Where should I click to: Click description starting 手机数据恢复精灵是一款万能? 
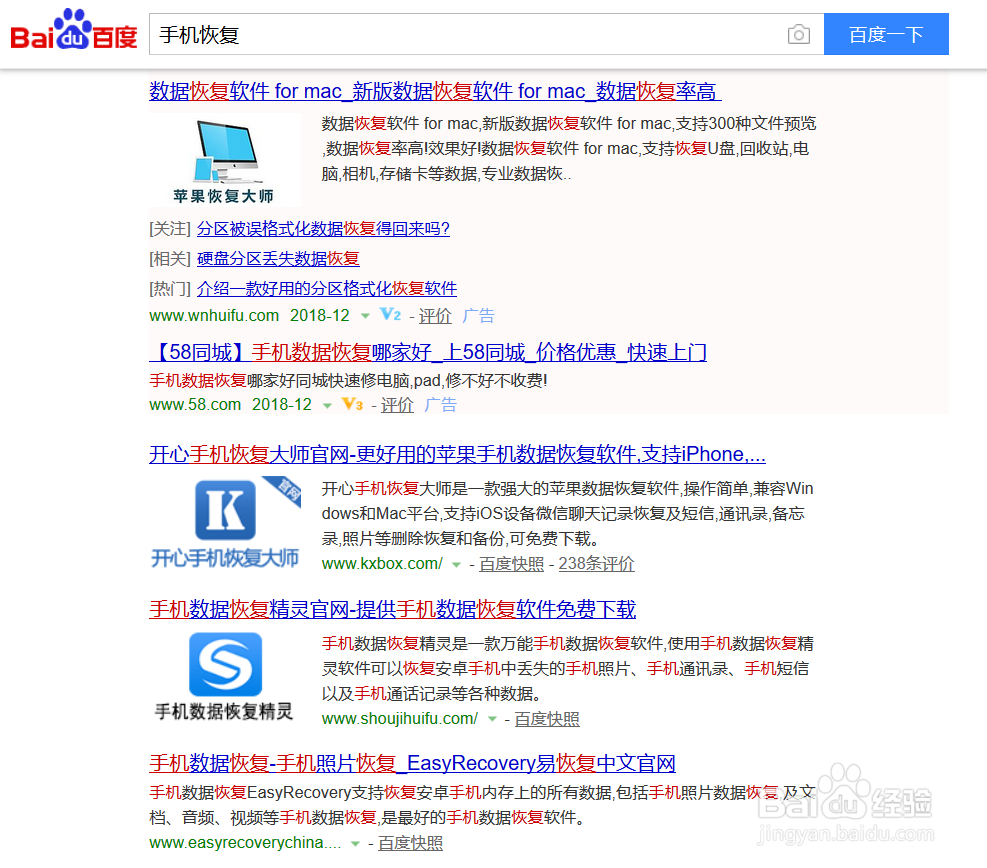[x=567, y=668]
